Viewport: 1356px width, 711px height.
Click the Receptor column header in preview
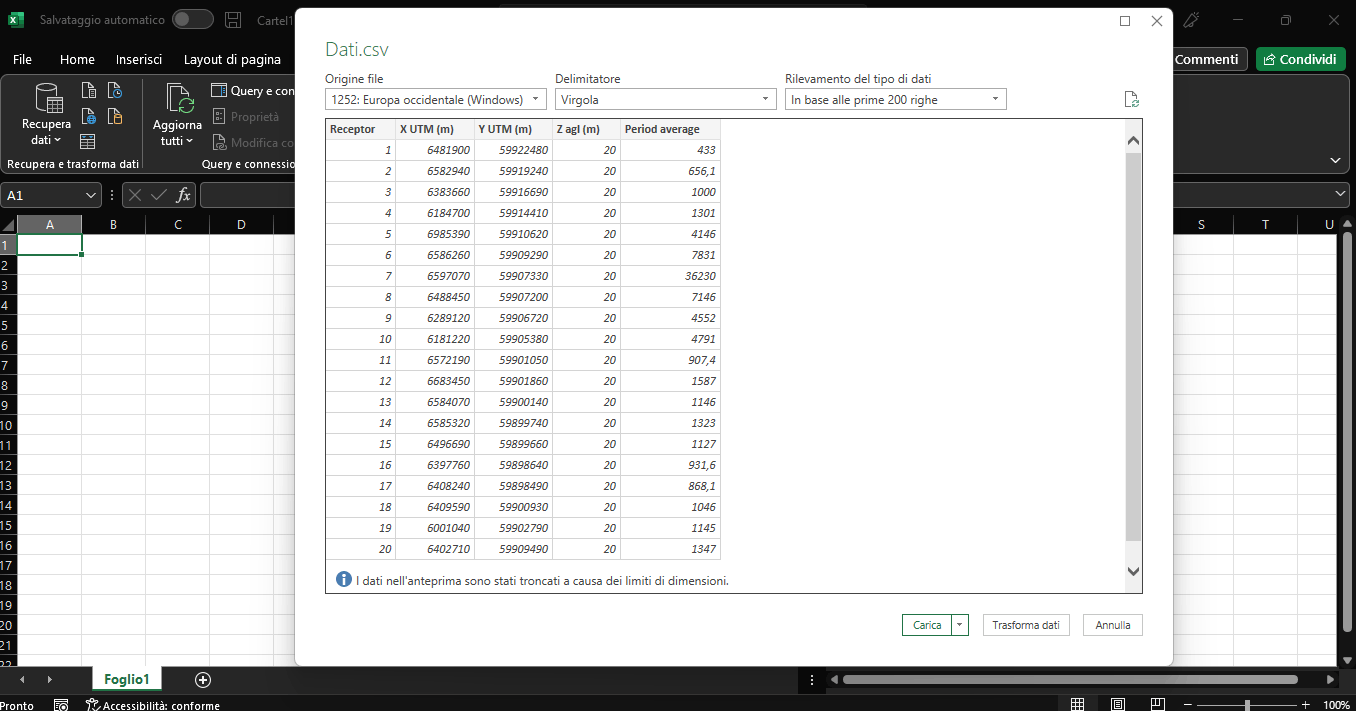[x=361, y=129]
